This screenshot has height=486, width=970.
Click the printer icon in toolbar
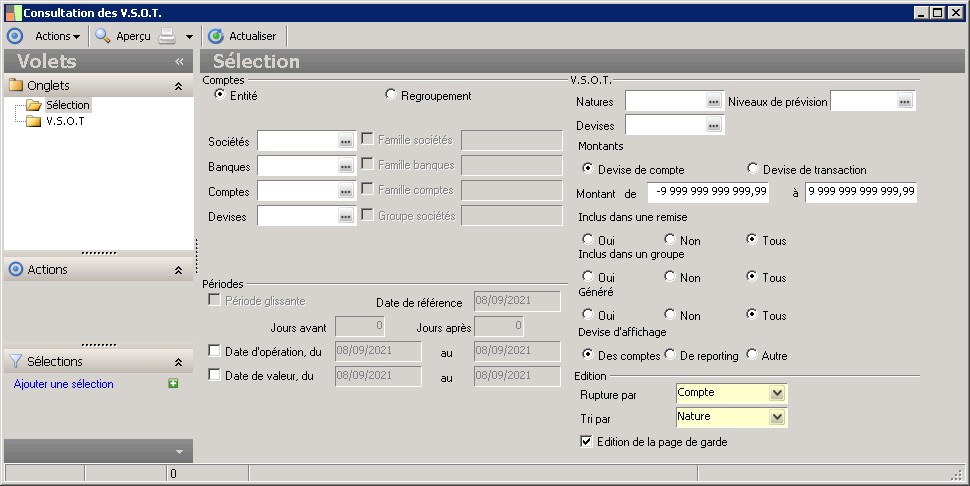click(167, 36)
